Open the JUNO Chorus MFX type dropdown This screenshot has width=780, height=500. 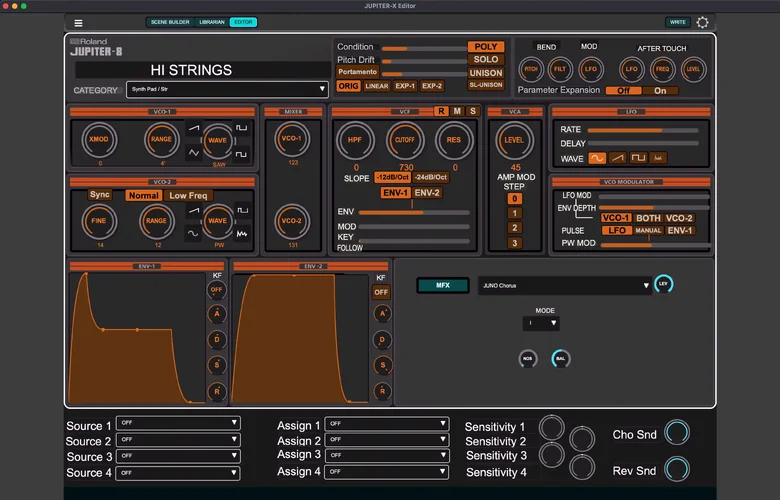click(x=565, y=286)
